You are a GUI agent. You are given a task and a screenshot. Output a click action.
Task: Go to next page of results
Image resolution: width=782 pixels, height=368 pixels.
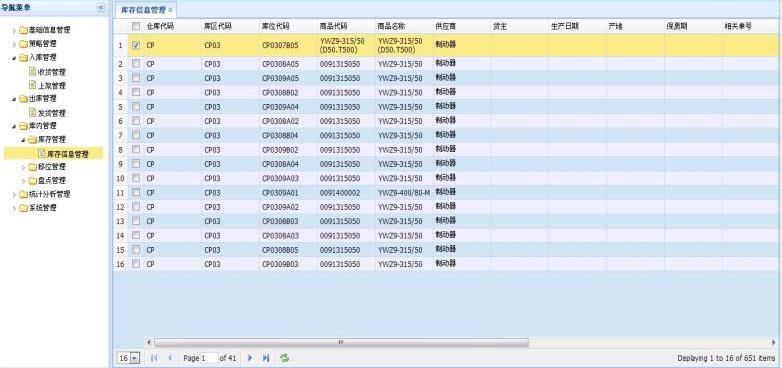(250, 358)
